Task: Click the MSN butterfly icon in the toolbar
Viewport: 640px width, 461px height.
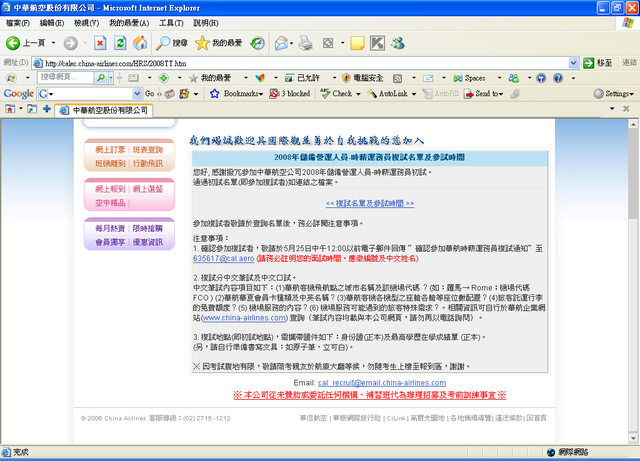Action: (x=260, y=78)
